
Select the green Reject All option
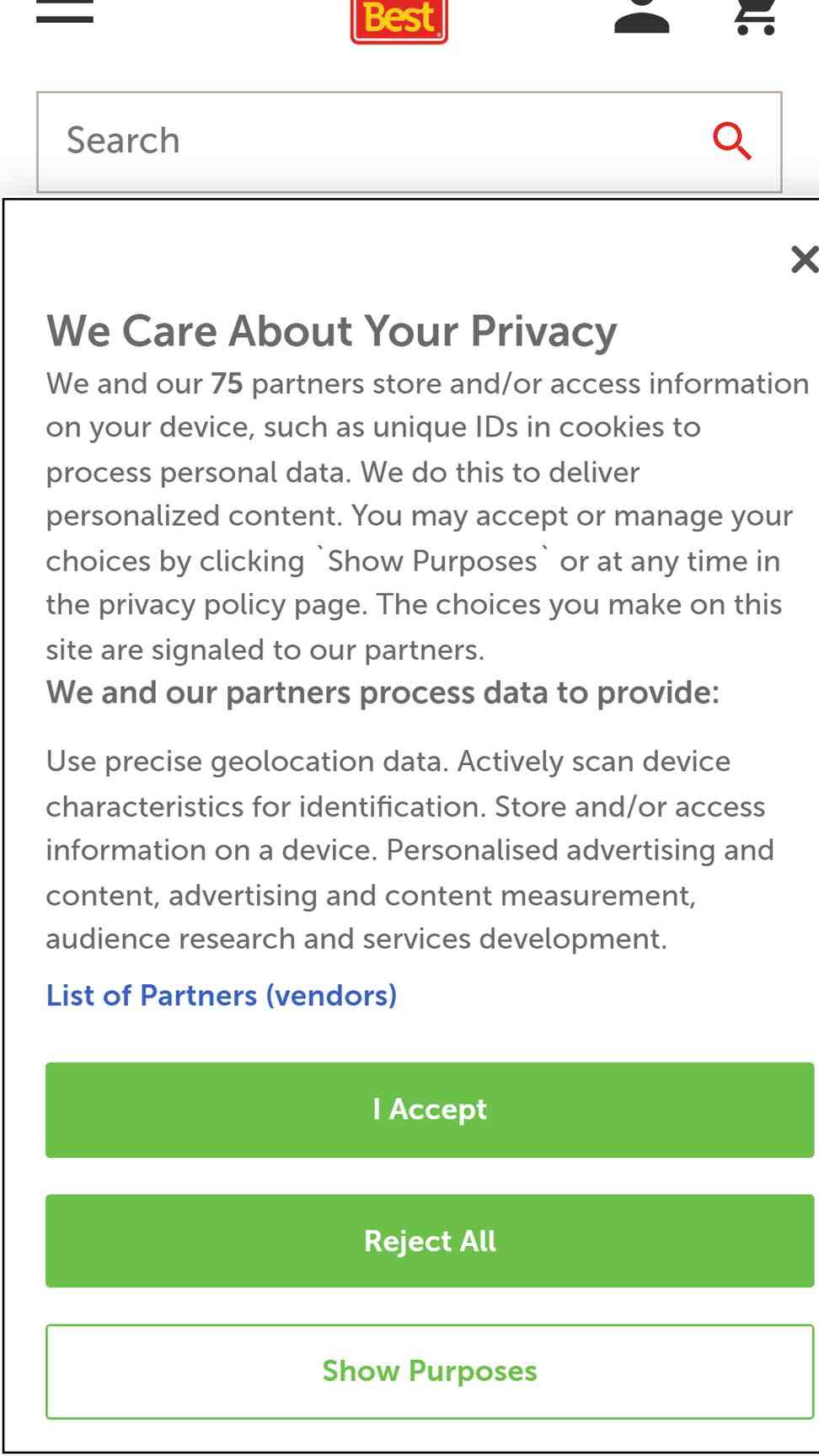click(430, 1240)
